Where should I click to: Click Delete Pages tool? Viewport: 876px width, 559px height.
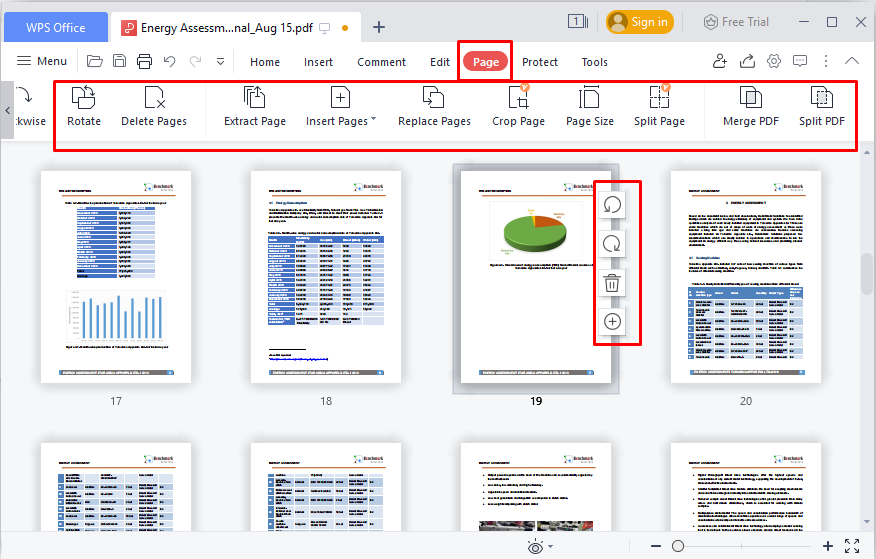point(154,107)
